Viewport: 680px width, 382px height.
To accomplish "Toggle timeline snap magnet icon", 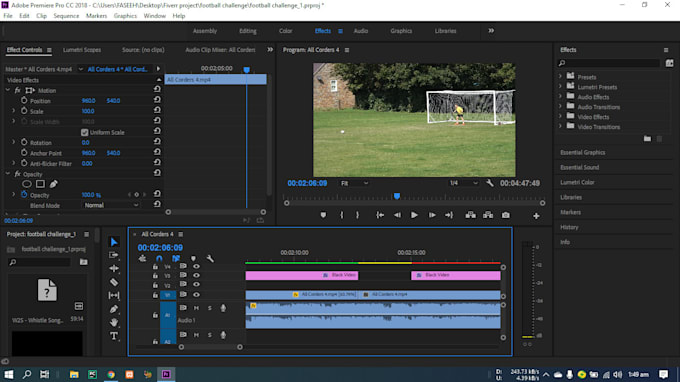I will [159, 258].
